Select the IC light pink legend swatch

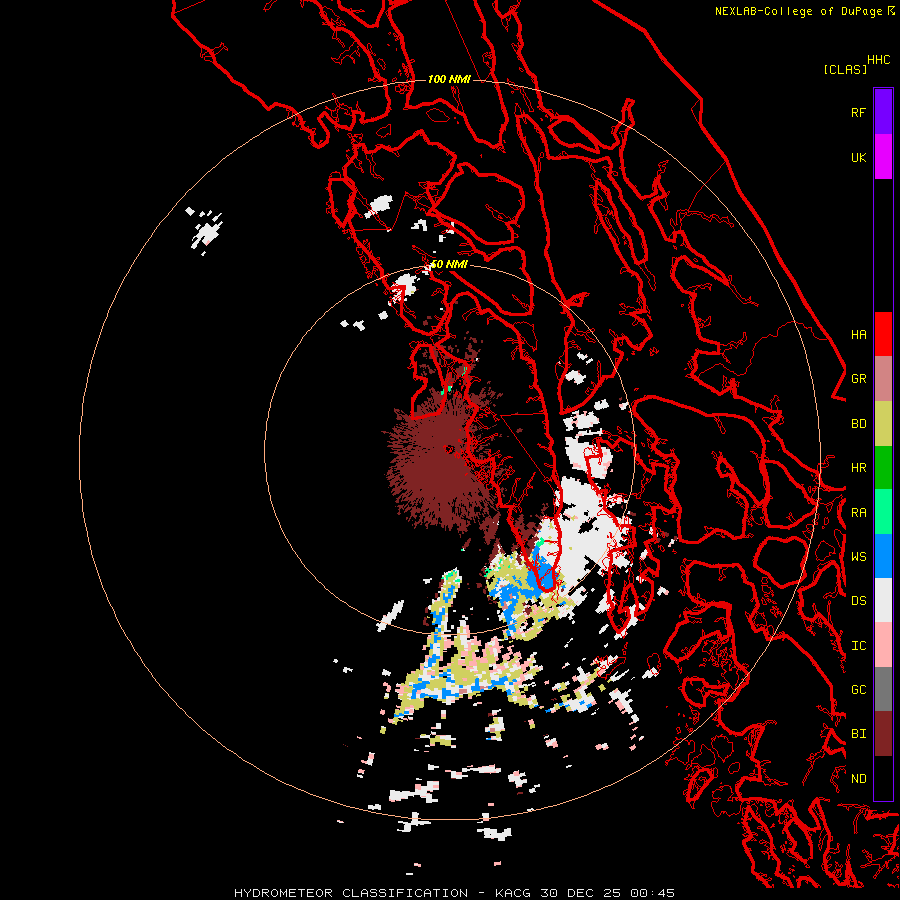coord(883,645)
